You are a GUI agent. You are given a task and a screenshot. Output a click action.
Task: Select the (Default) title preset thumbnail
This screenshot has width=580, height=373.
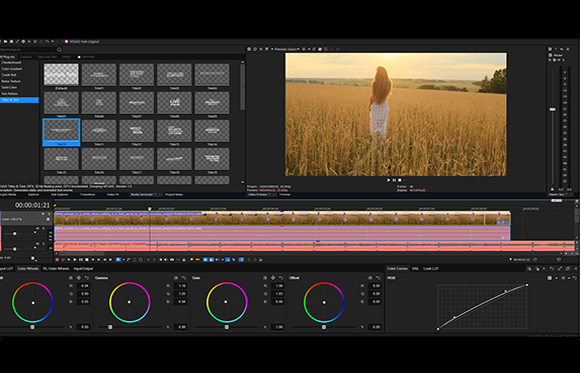click(61, 74)
